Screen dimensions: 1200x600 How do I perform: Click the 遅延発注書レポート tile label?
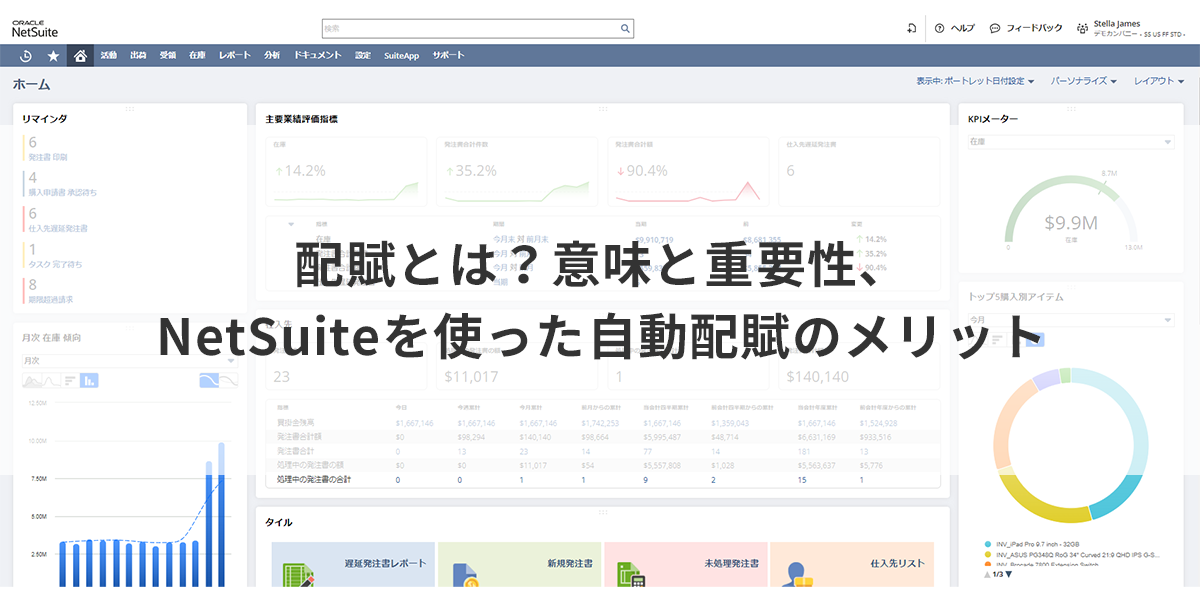384,564
